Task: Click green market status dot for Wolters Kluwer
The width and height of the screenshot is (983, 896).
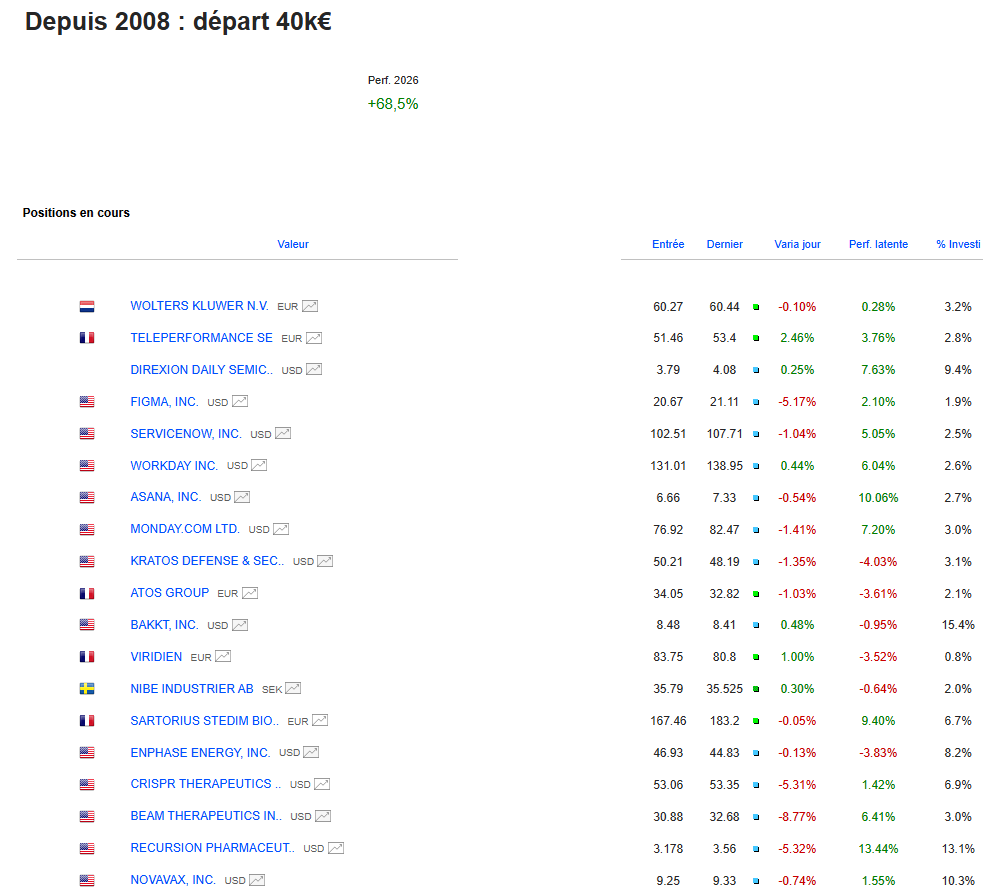Action: point(756,307)
